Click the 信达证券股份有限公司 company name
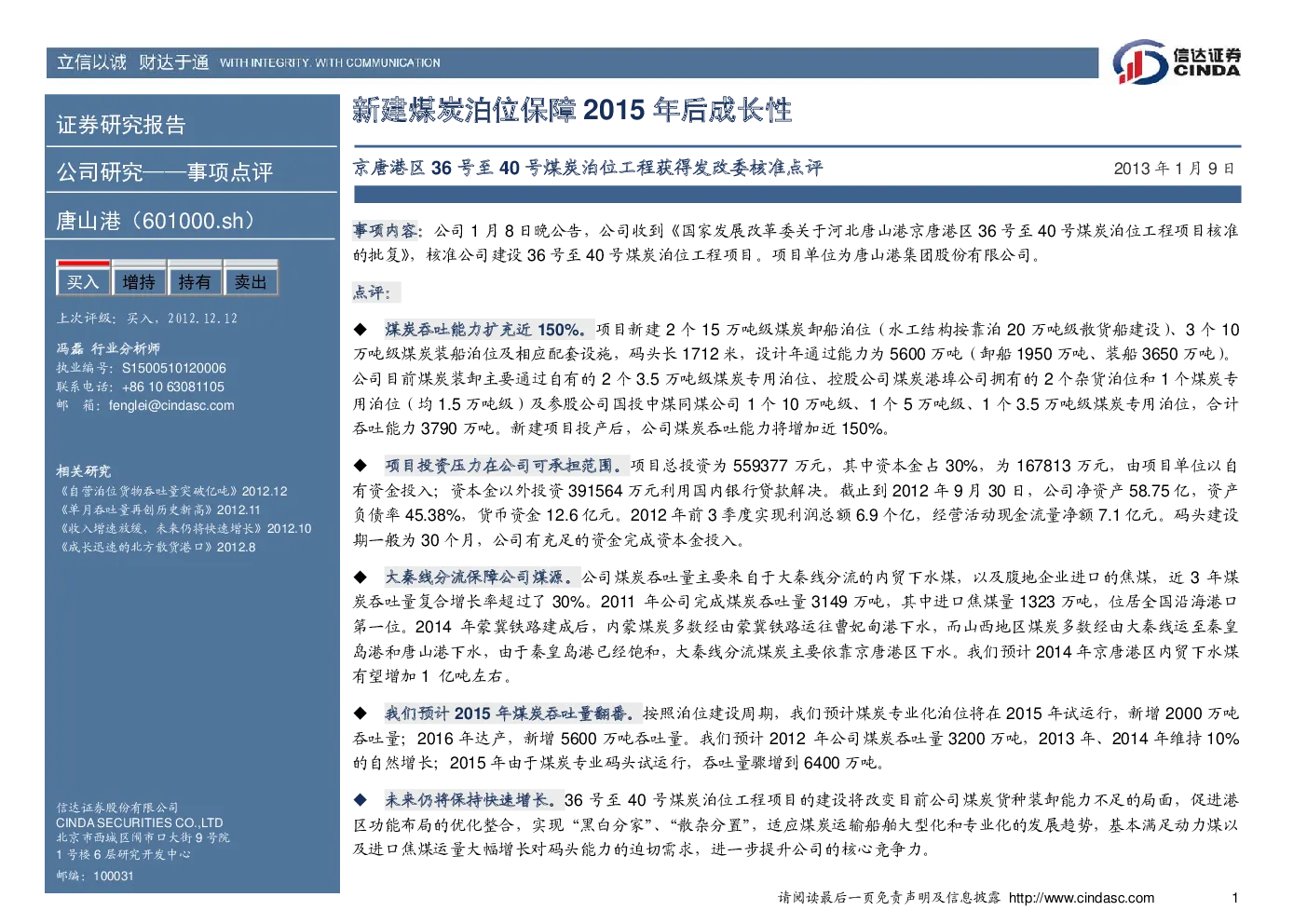 [x=117, y=808]
